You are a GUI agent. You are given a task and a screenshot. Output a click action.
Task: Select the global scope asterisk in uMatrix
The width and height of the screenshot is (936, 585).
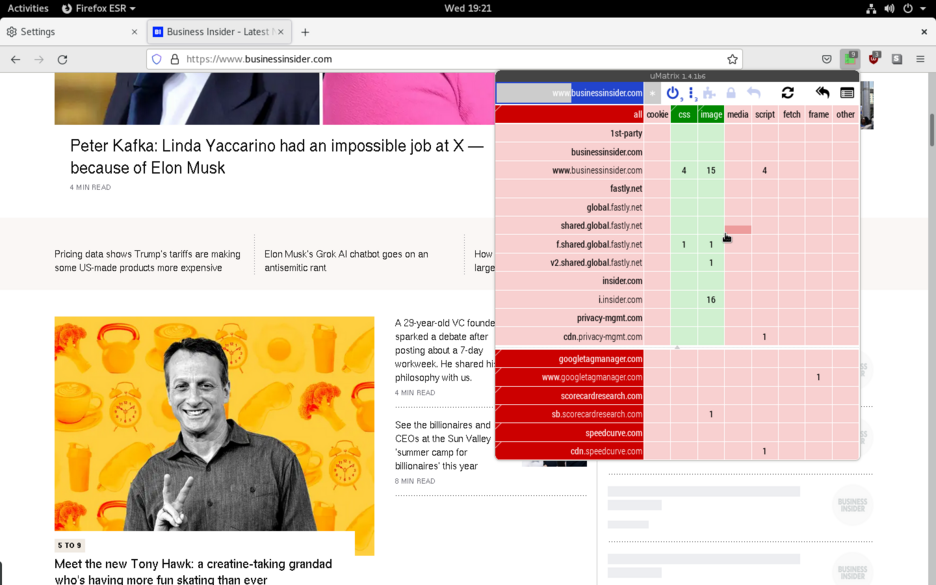click(x=652, y=93)
